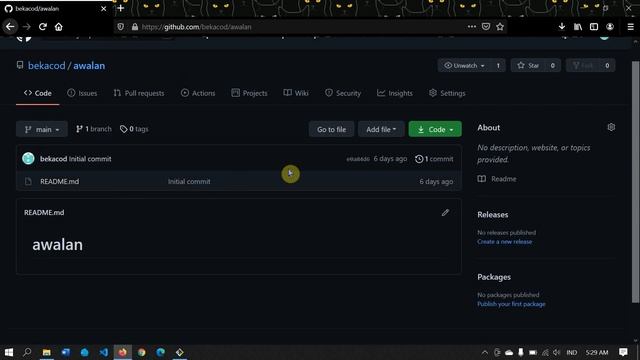Click the padlock site security icon

(x=135, y=27)
